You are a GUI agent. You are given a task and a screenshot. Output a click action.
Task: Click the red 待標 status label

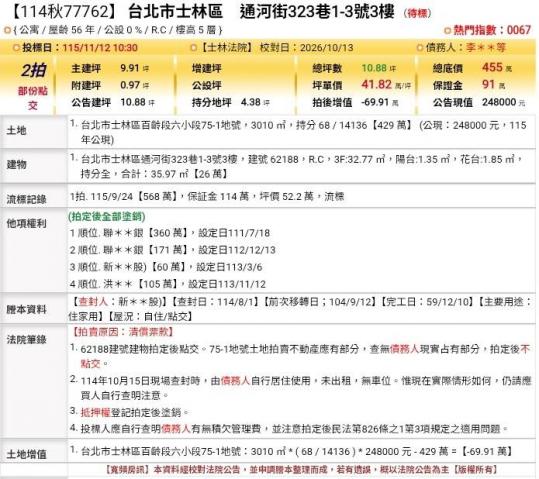417,13
